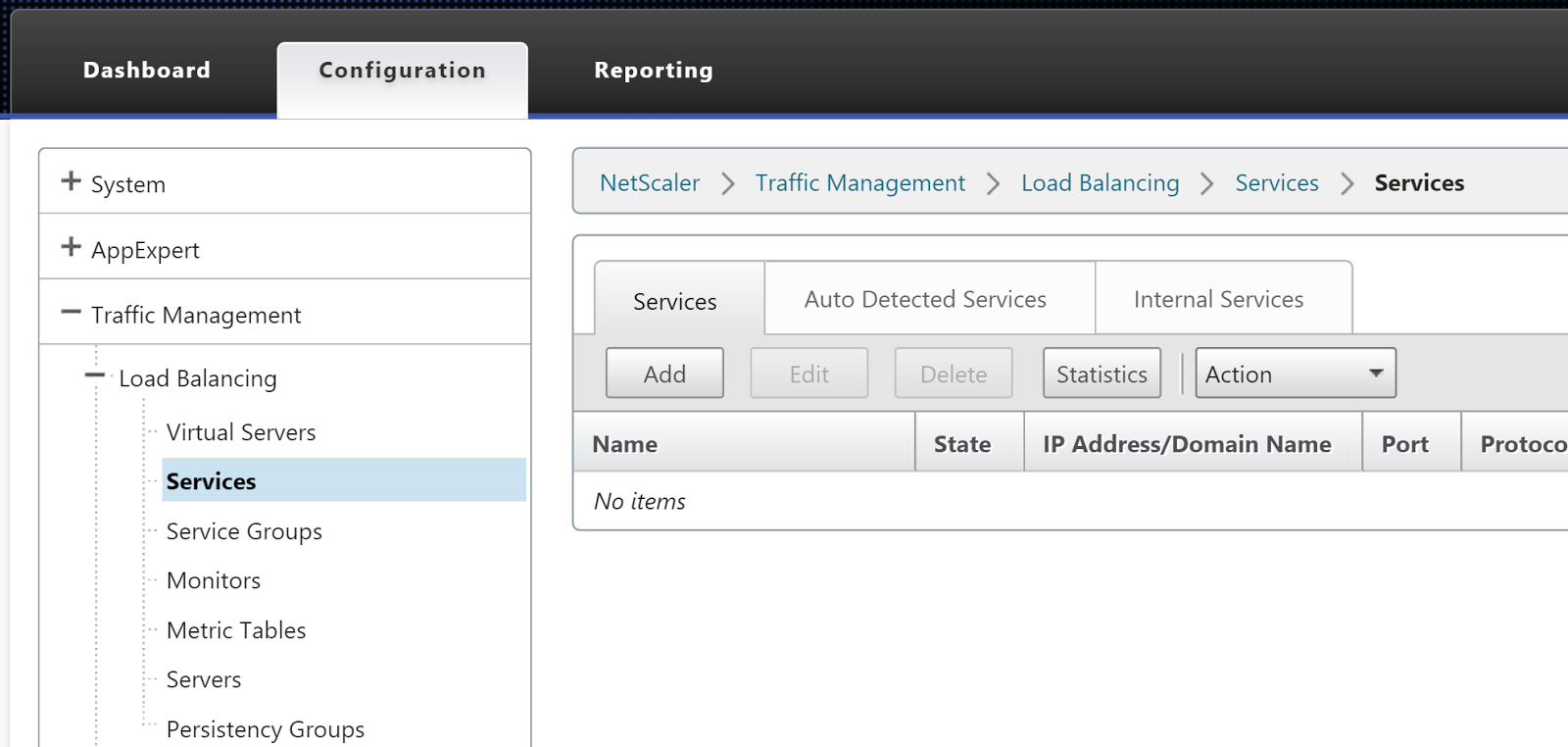
Task: Open the Action dropdown menu
Action: (1296, 373)
